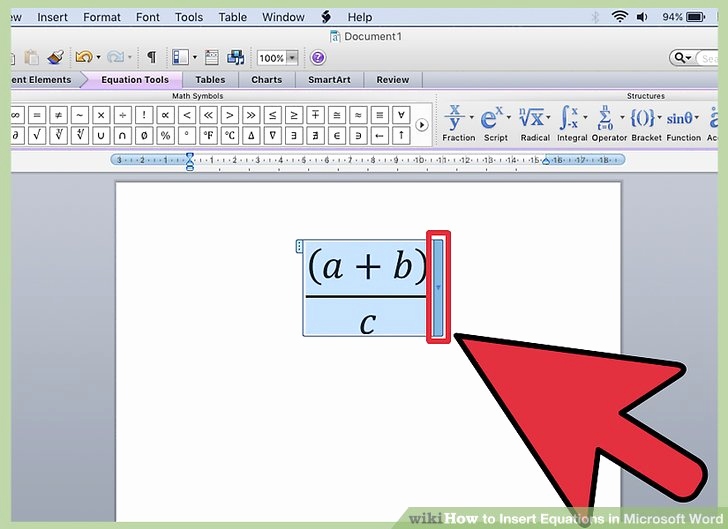Insert the degrees Fahrenheit symbol

tap(208, 136)
